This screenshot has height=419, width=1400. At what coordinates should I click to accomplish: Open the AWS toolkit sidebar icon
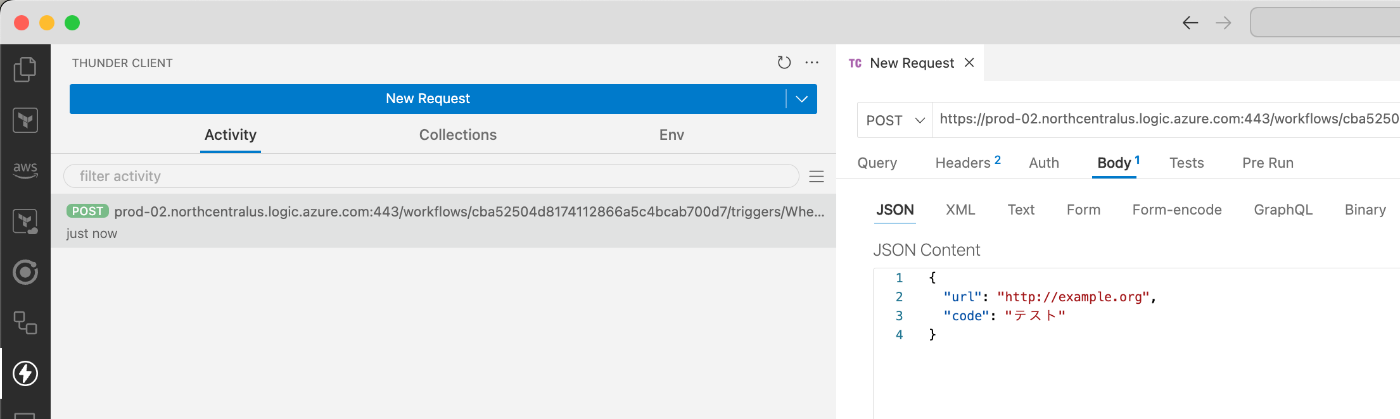pos(25,170)
